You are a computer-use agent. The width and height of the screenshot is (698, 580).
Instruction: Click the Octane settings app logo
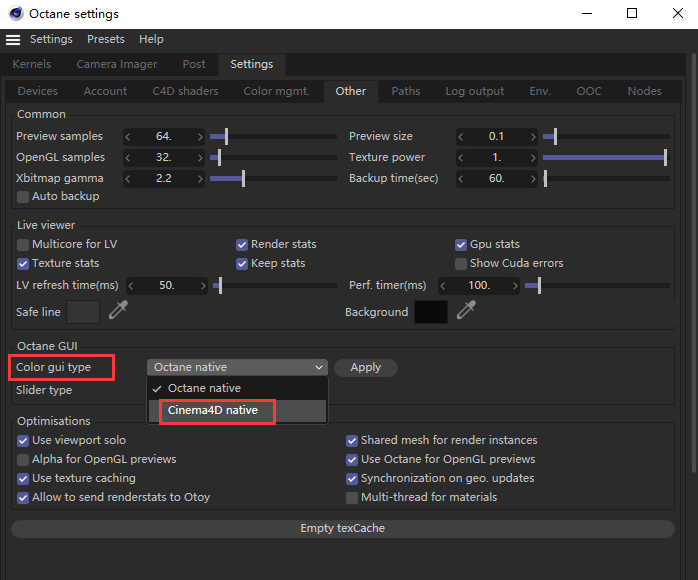(x=16, y=13)
